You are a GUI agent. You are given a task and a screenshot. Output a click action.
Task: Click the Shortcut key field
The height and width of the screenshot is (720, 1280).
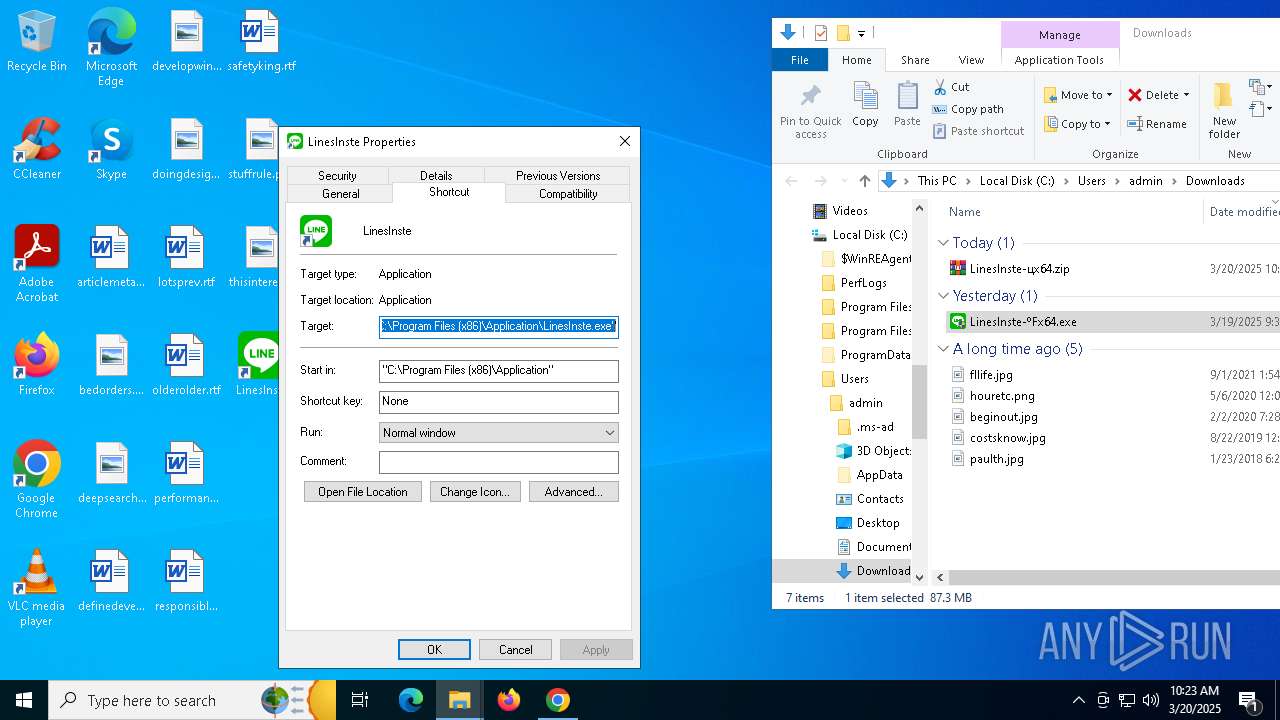[499, 401]
